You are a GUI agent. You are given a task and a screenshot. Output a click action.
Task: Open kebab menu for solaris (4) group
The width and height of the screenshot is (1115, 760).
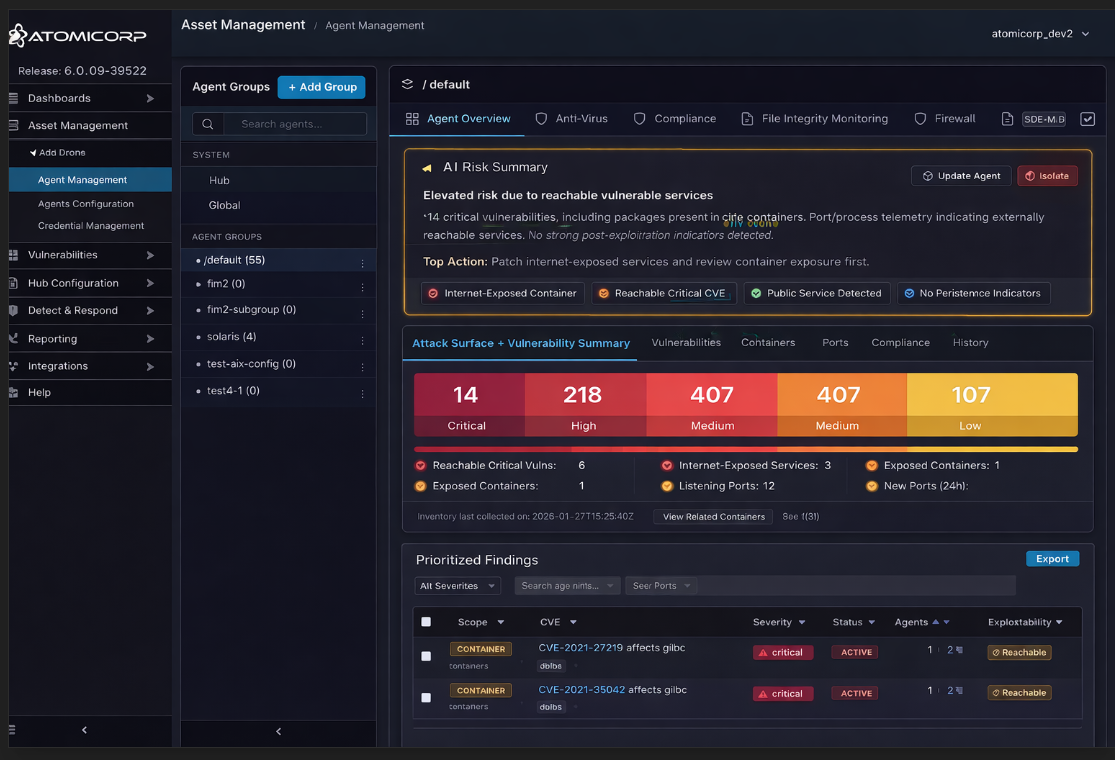[362, 341]
